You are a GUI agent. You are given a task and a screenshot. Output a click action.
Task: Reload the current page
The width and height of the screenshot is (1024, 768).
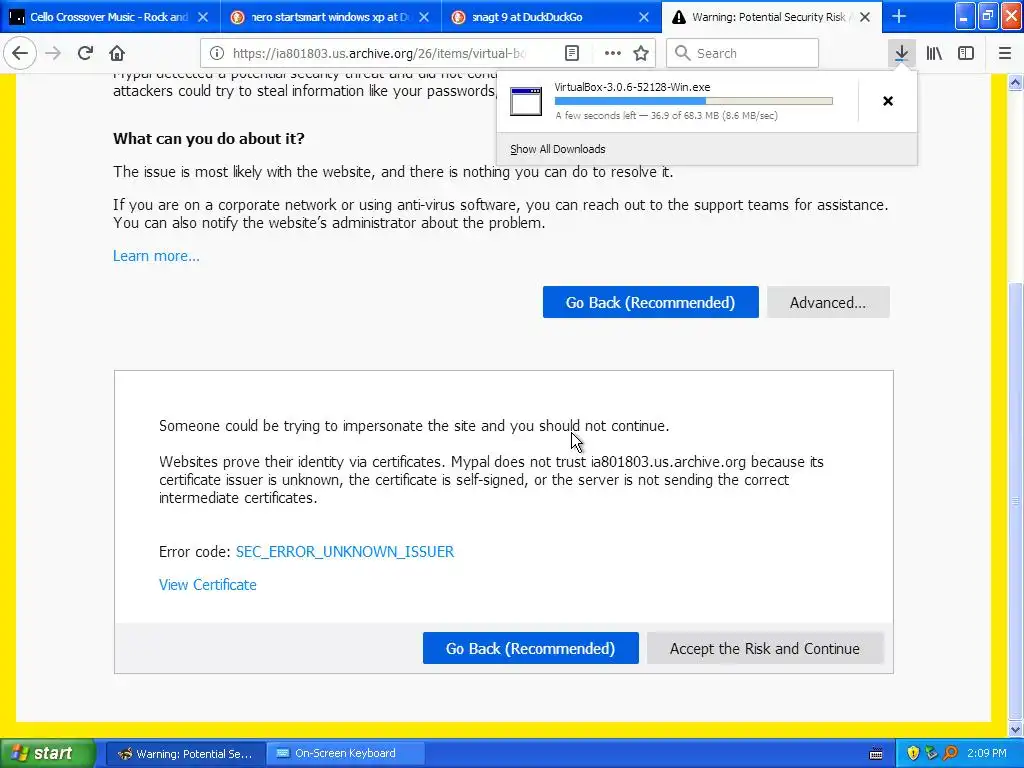(x=85, y=54)
